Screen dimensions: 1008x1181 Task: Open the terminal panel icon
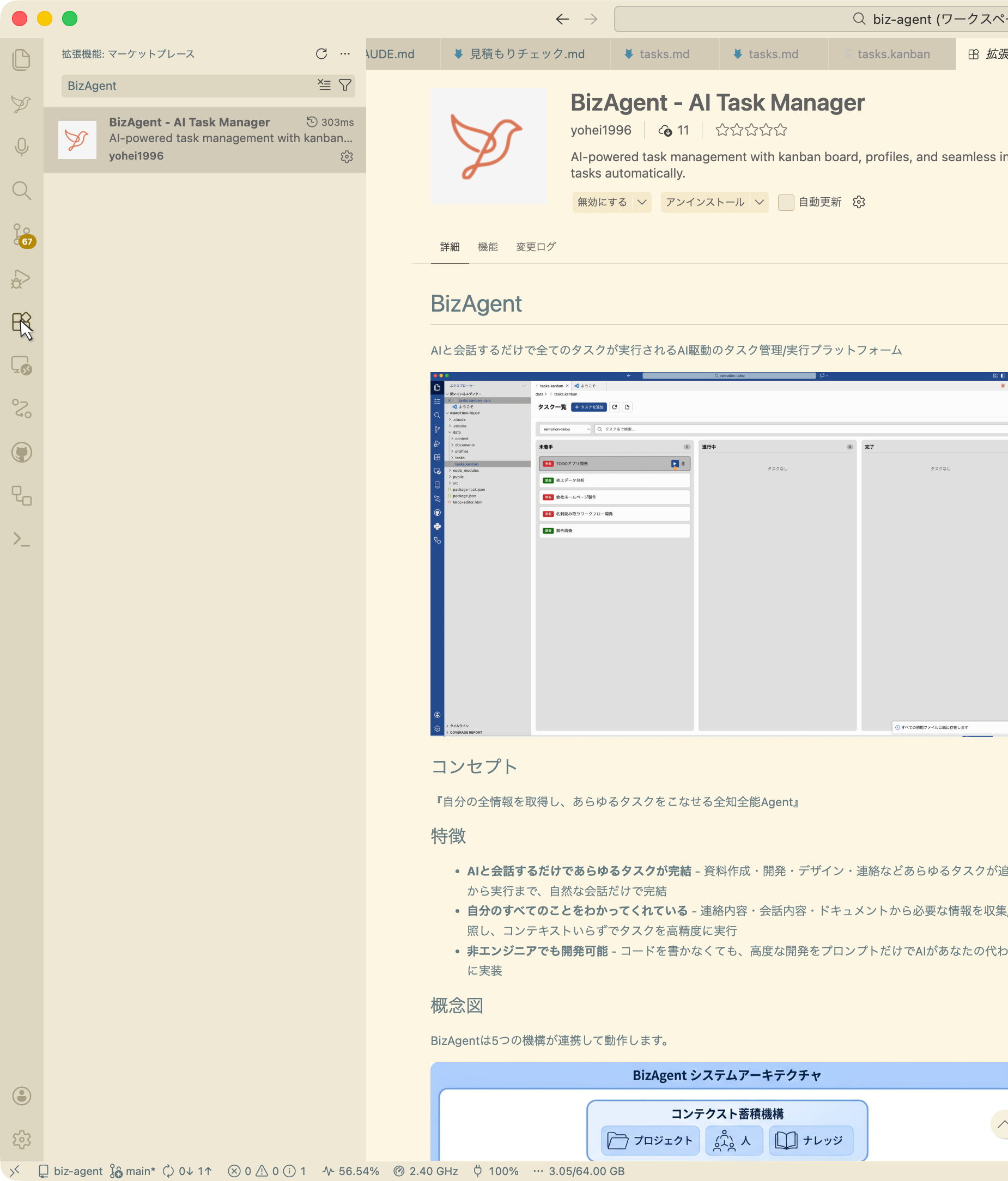pyautogui.click(x=22, y=540)
